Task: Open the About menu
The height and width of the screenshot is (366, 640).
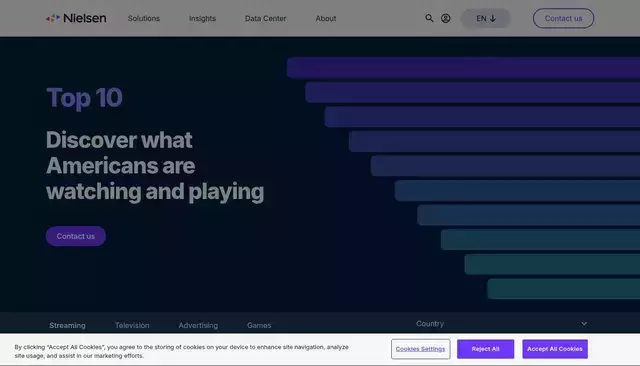Action: click(326, 18)
